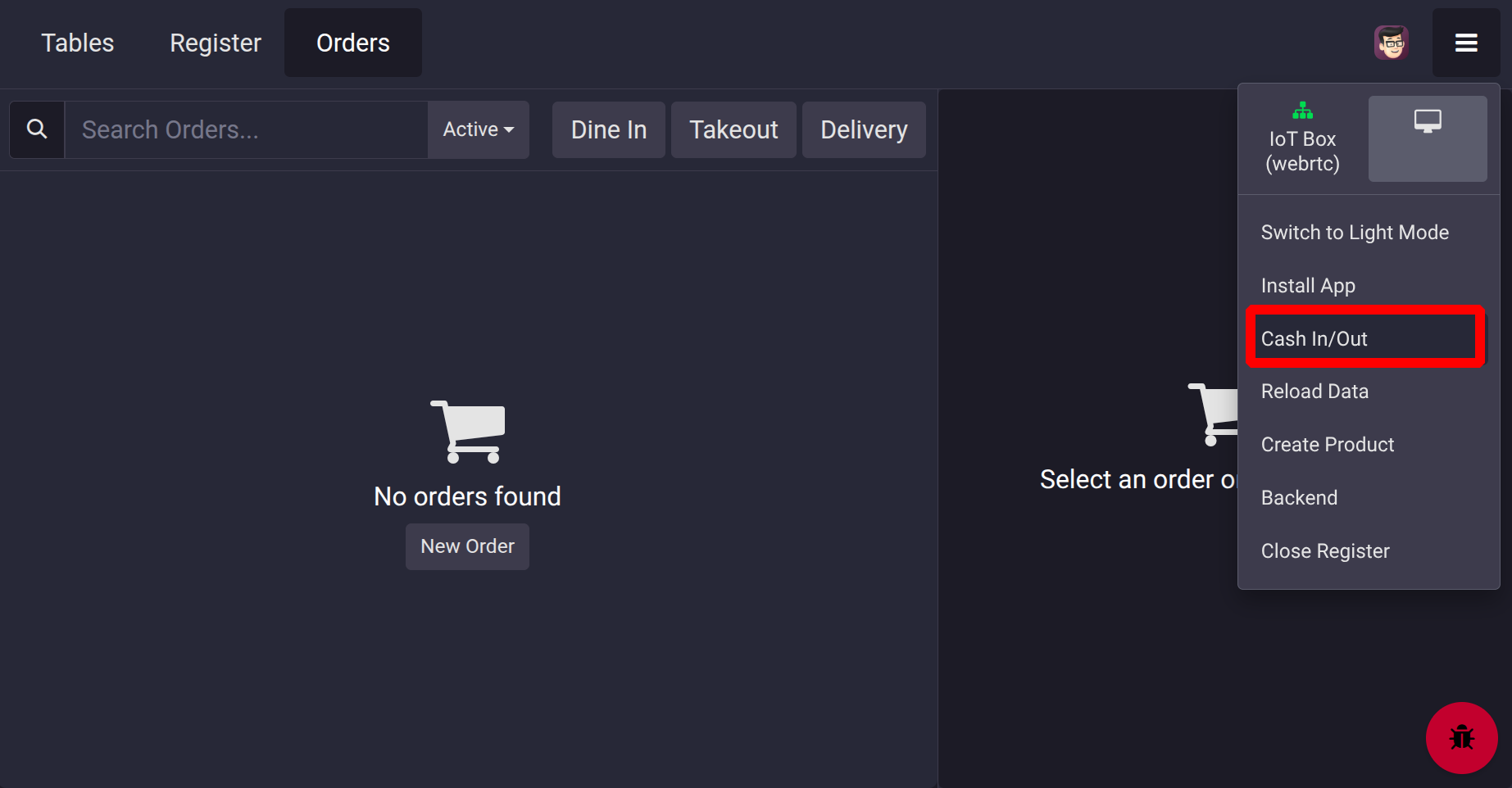Toggle the Delivery filter
Image resolution: width=1512 pixels, height=788 pixels.
pos(864,129)
